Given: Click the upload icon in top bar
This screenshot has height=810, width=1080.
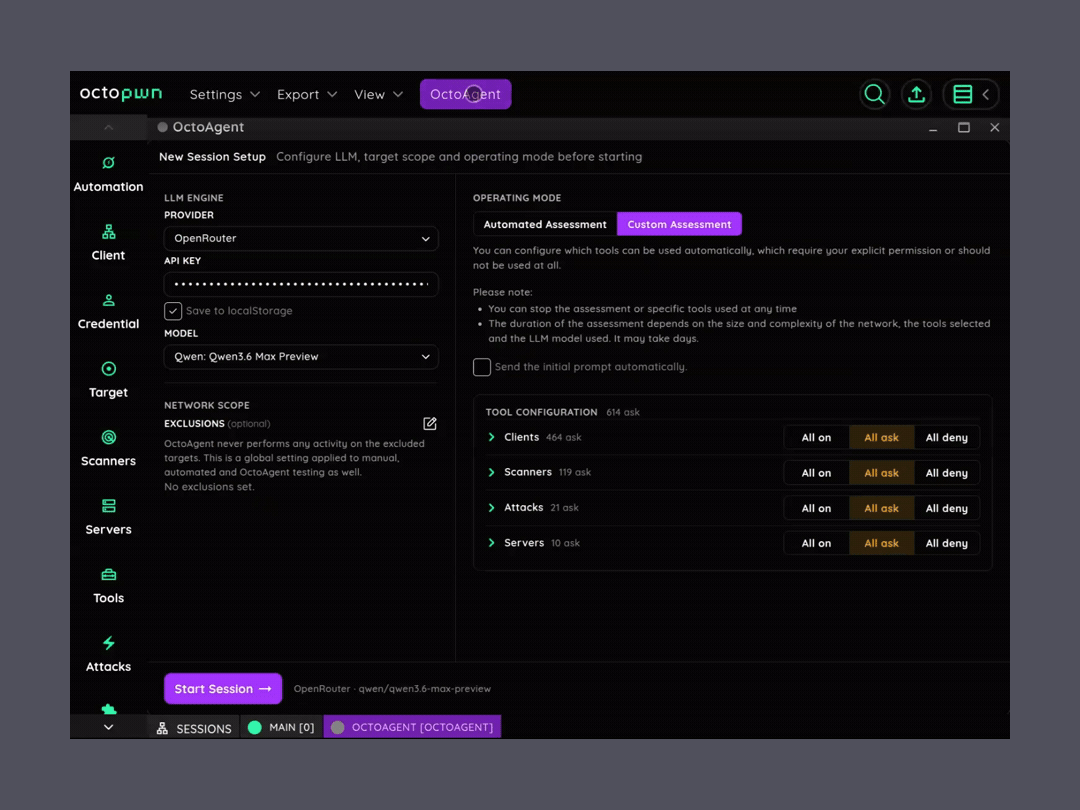Looking at the screenshot, I should (x=916, y=94).
